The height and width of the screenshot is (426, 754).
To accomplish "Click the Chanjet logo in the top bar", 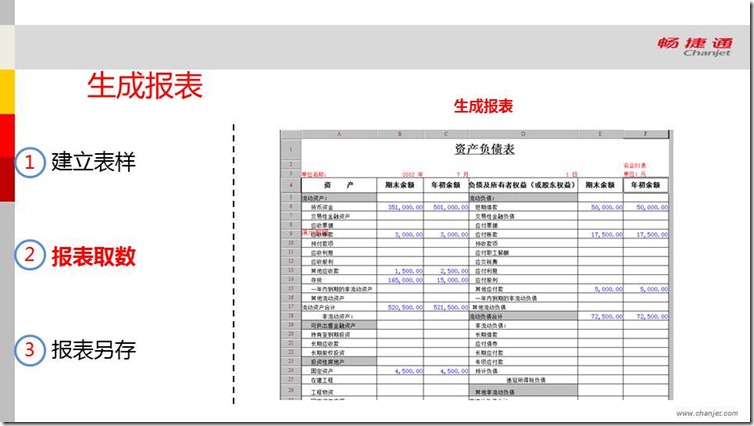I will [x=695, y=47].
